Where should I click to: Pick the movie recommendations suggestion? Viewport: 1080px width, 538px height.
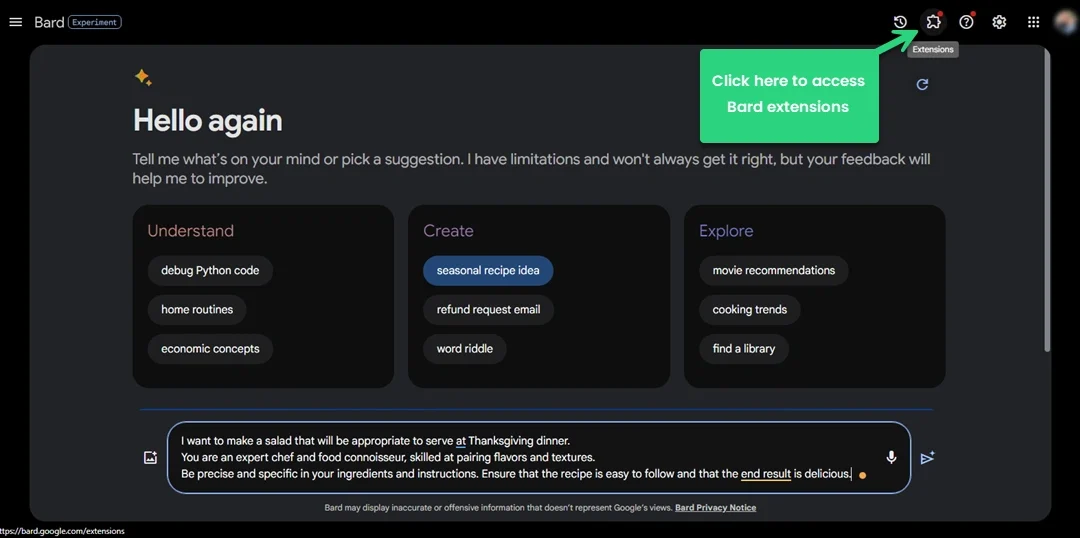coord(773,271)
